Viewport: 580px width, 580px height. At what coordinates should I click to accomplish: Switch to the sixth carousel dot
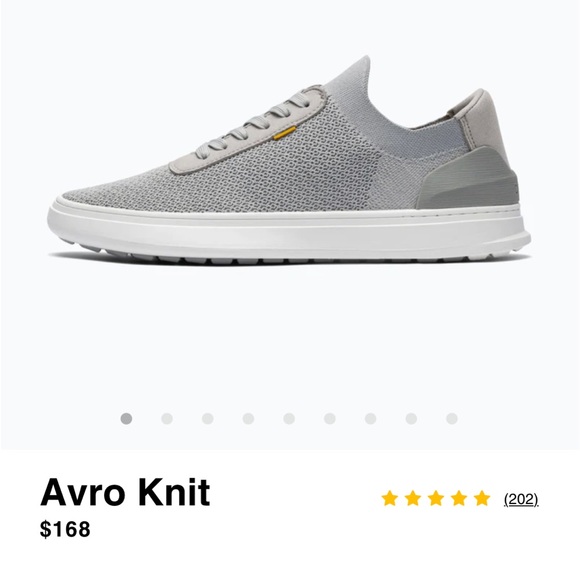[x=330, y=419]
